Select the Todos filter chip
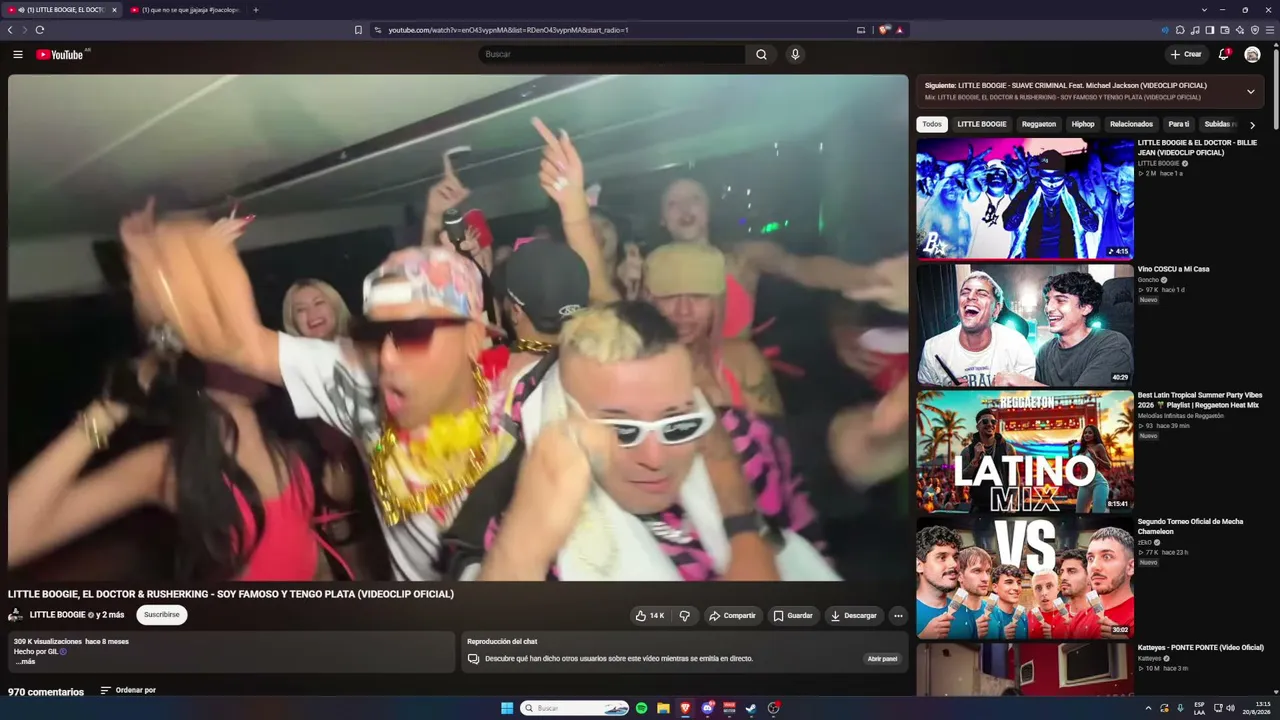 932,124
